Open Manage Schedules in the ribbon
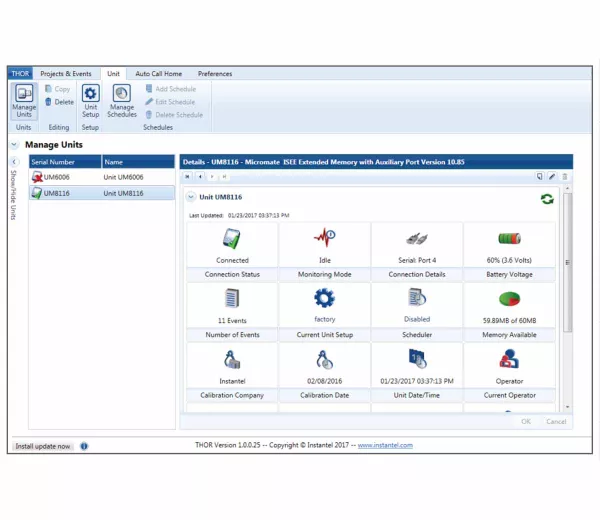 pos(122,101)
